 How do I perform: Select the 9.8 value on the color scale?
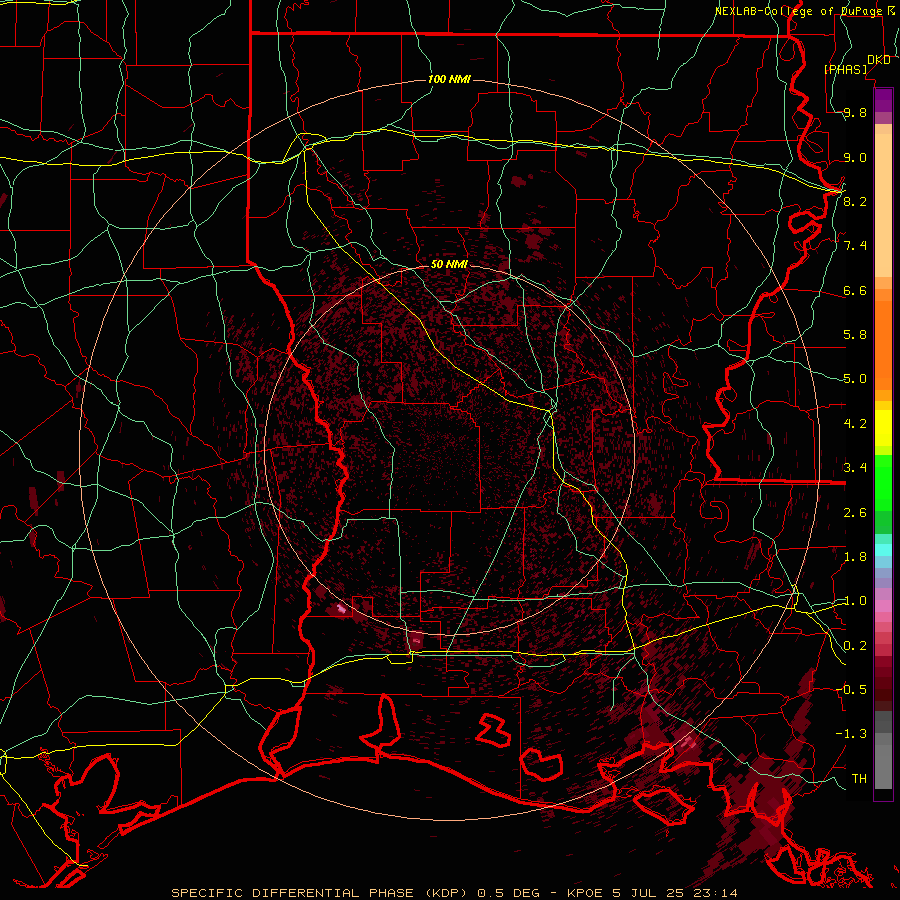click(855, 112)
